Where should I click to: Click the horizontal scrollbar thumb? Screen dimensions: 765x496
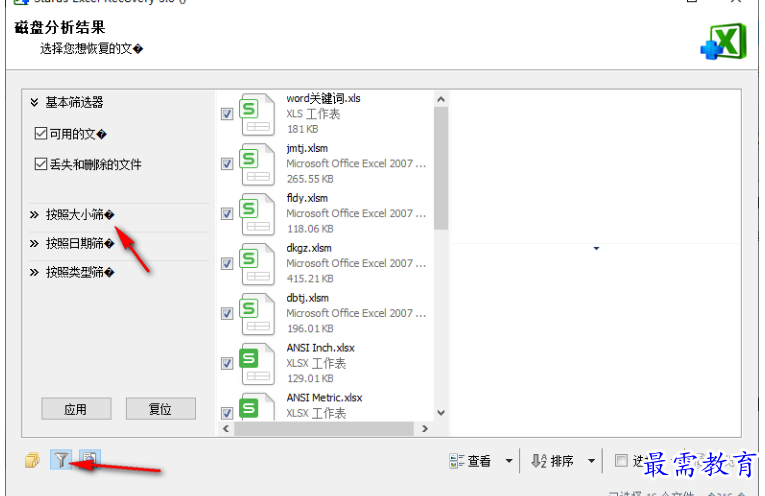click(323, 429)
